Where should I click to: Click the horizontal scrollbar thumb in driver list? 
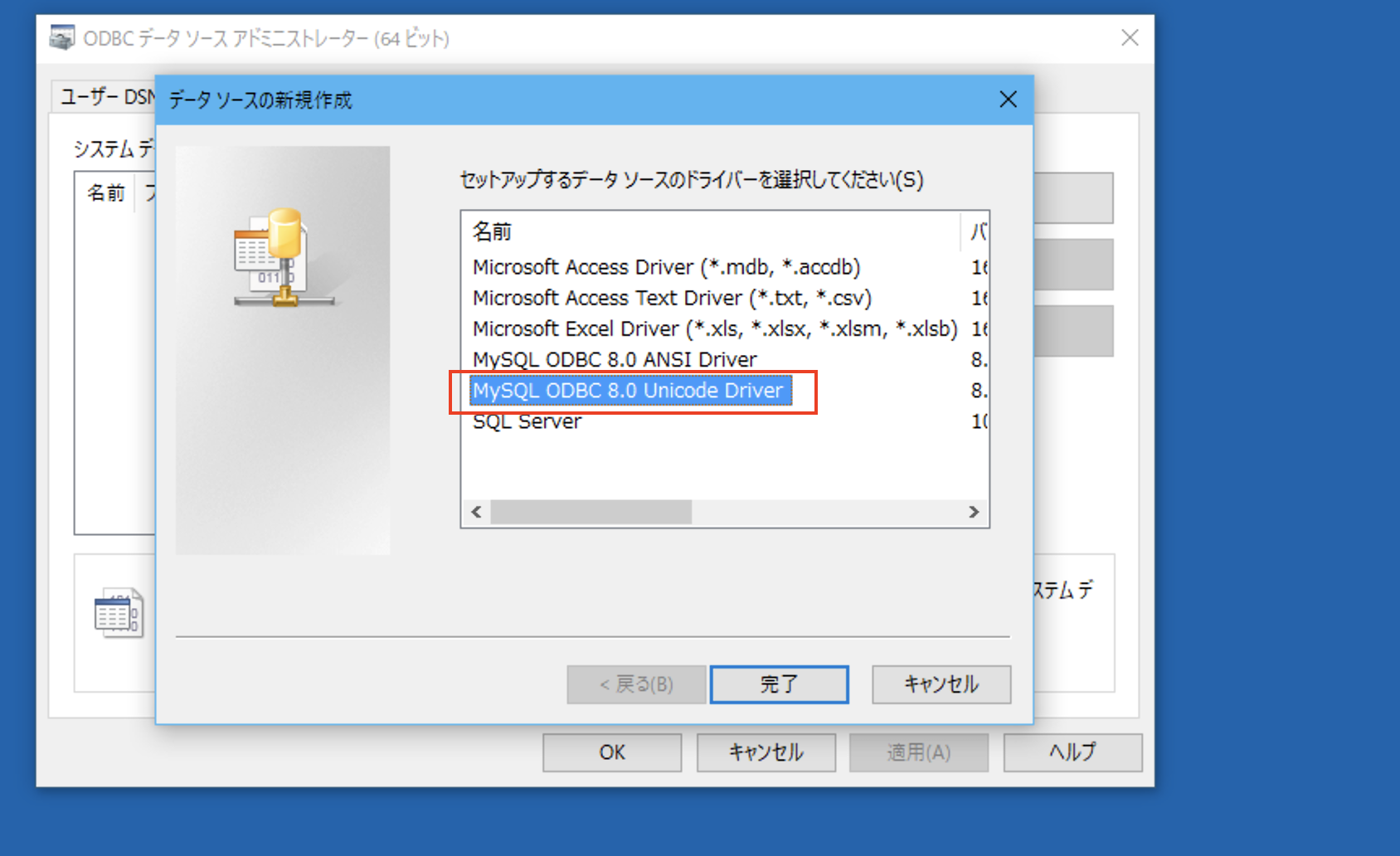click(591, 512)
